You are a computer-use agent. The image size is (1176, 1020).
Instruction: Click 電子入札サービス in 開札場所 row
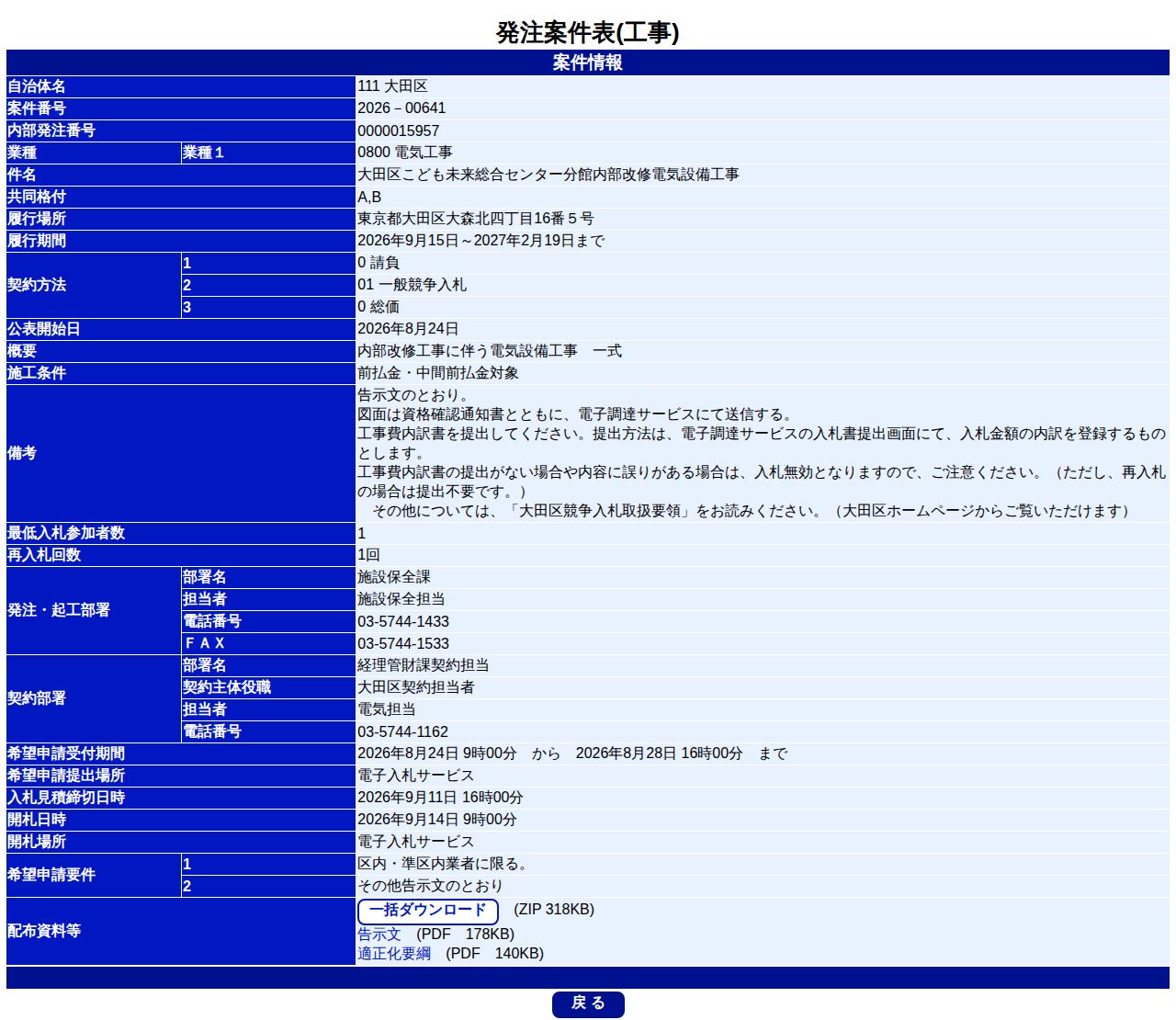coord(416,842)
